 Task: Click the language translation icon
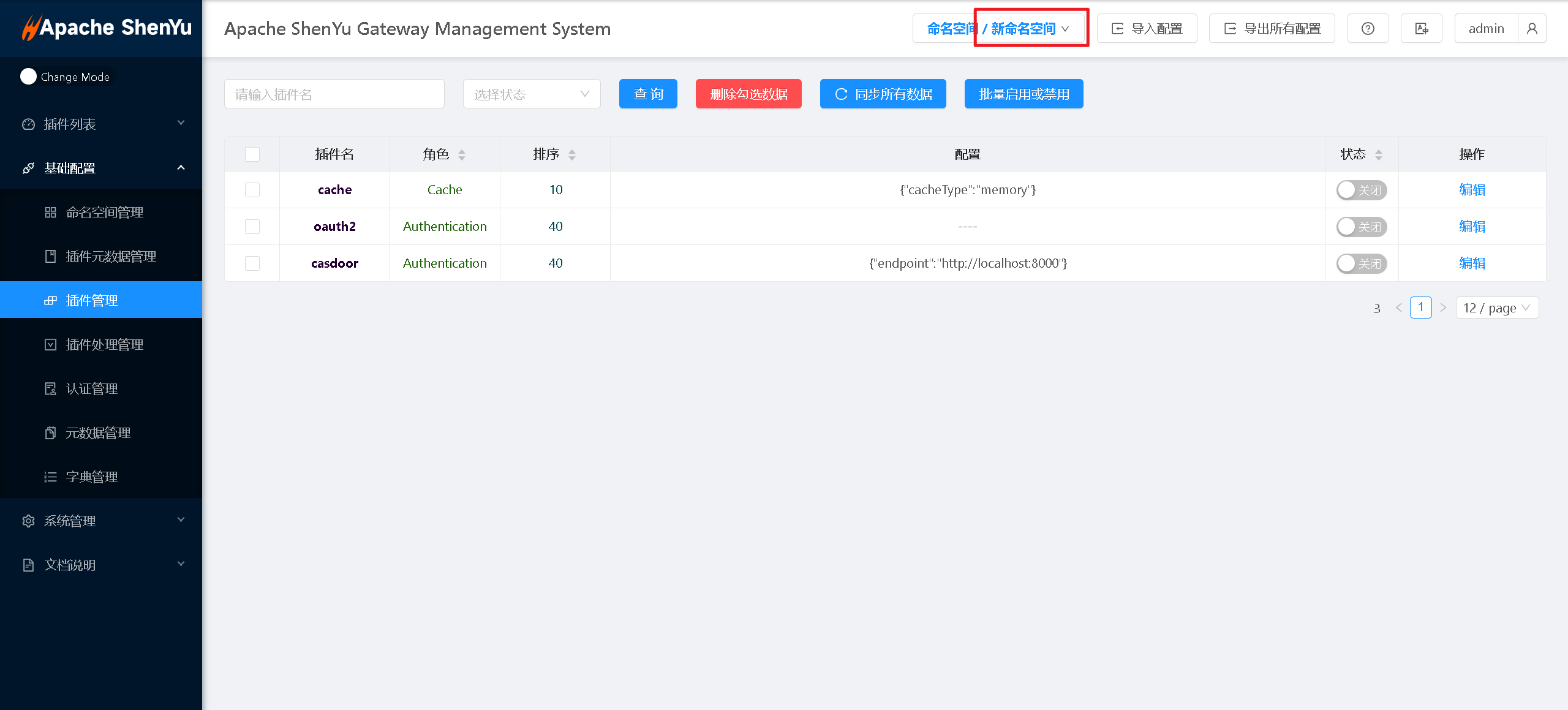(x=1421, y=29)
